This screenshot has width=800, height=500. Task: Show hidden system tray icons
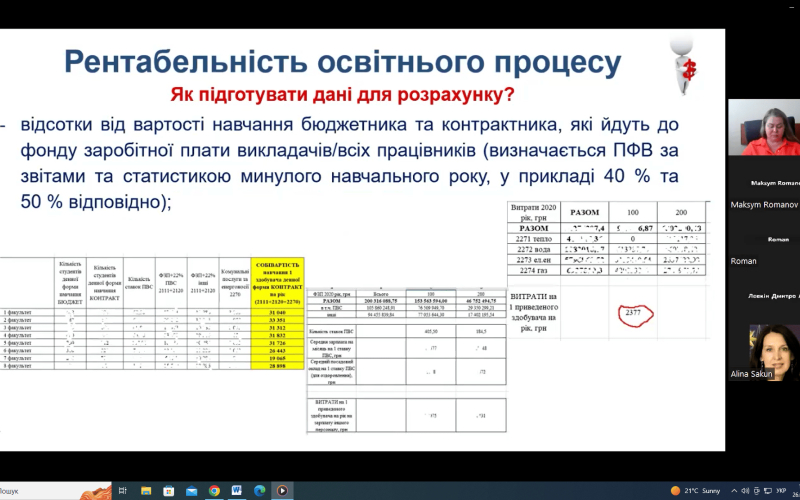(734, 491)
